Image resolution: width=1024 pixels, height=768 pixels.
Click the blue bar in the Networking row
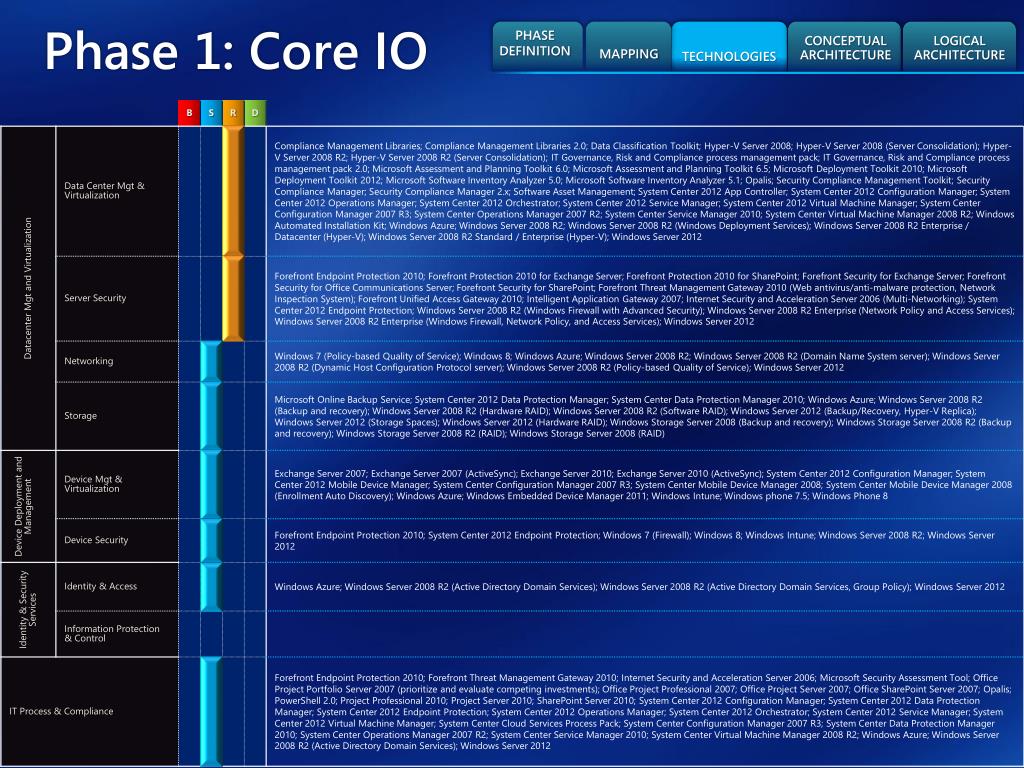[211, 361]
